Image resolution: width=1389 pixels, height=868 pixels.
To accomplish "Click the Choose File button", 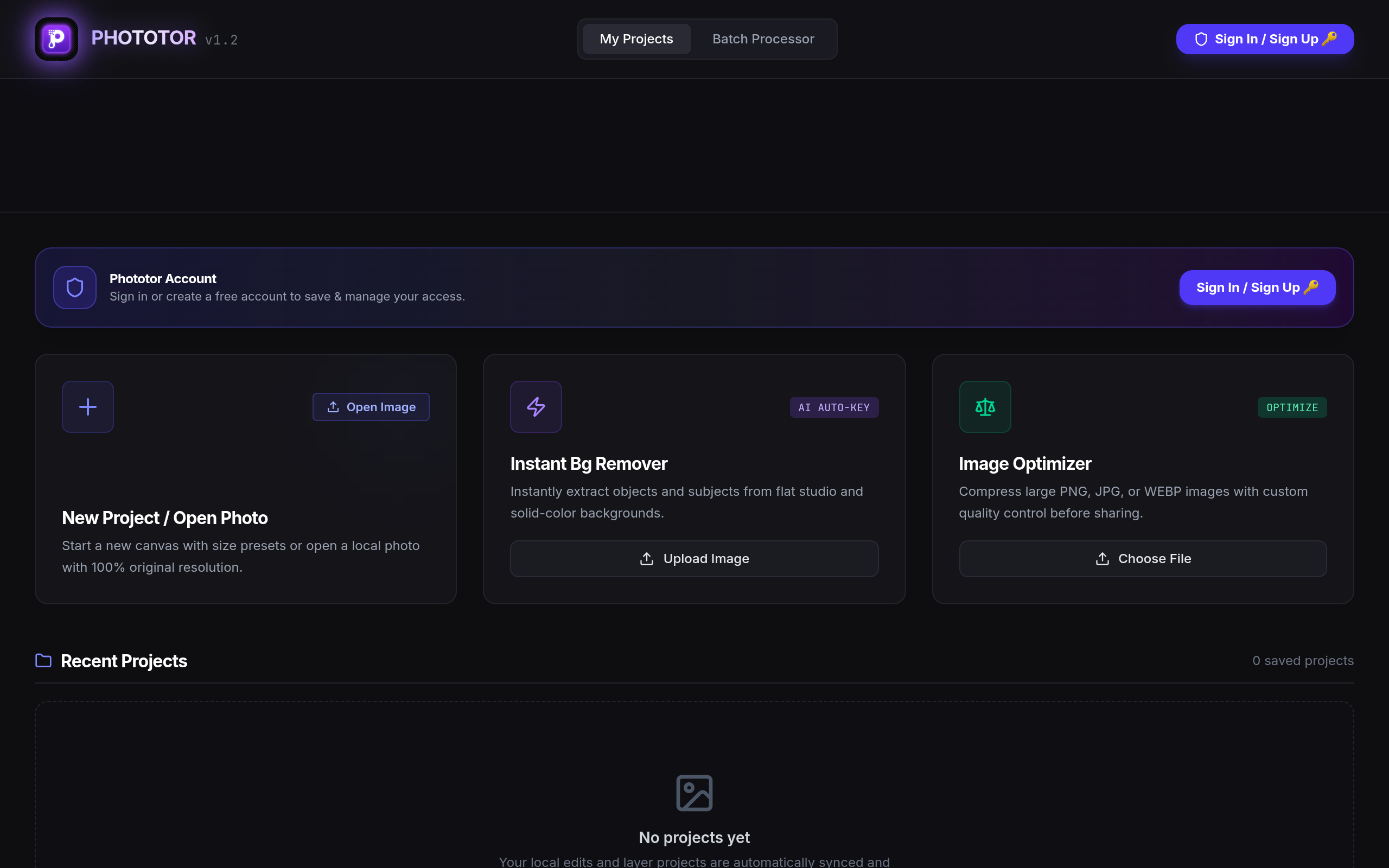I will tap(1143, 559).
